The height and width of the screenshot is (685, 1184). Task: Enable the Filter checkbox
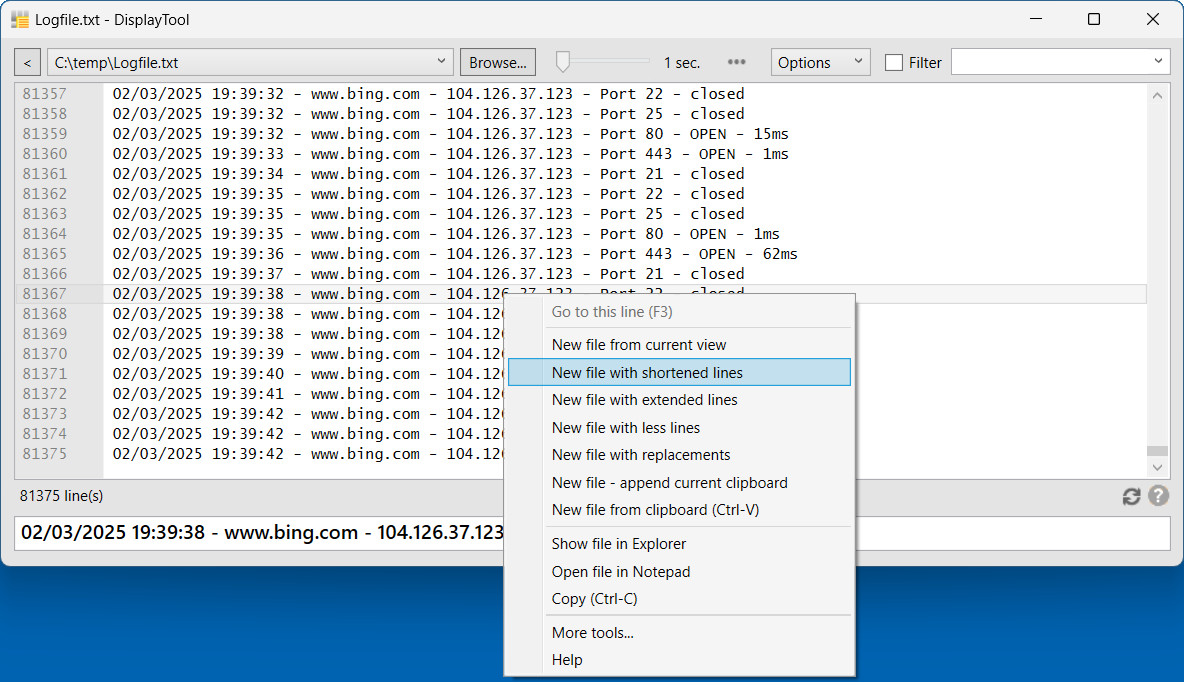(x=893, y=63)
